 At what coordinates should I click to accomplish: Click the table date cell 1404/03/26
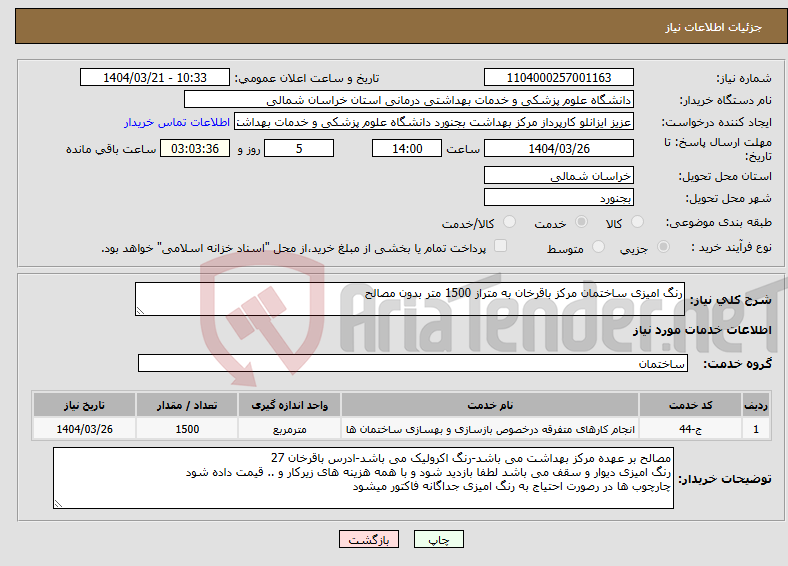[x=84, y=429]
